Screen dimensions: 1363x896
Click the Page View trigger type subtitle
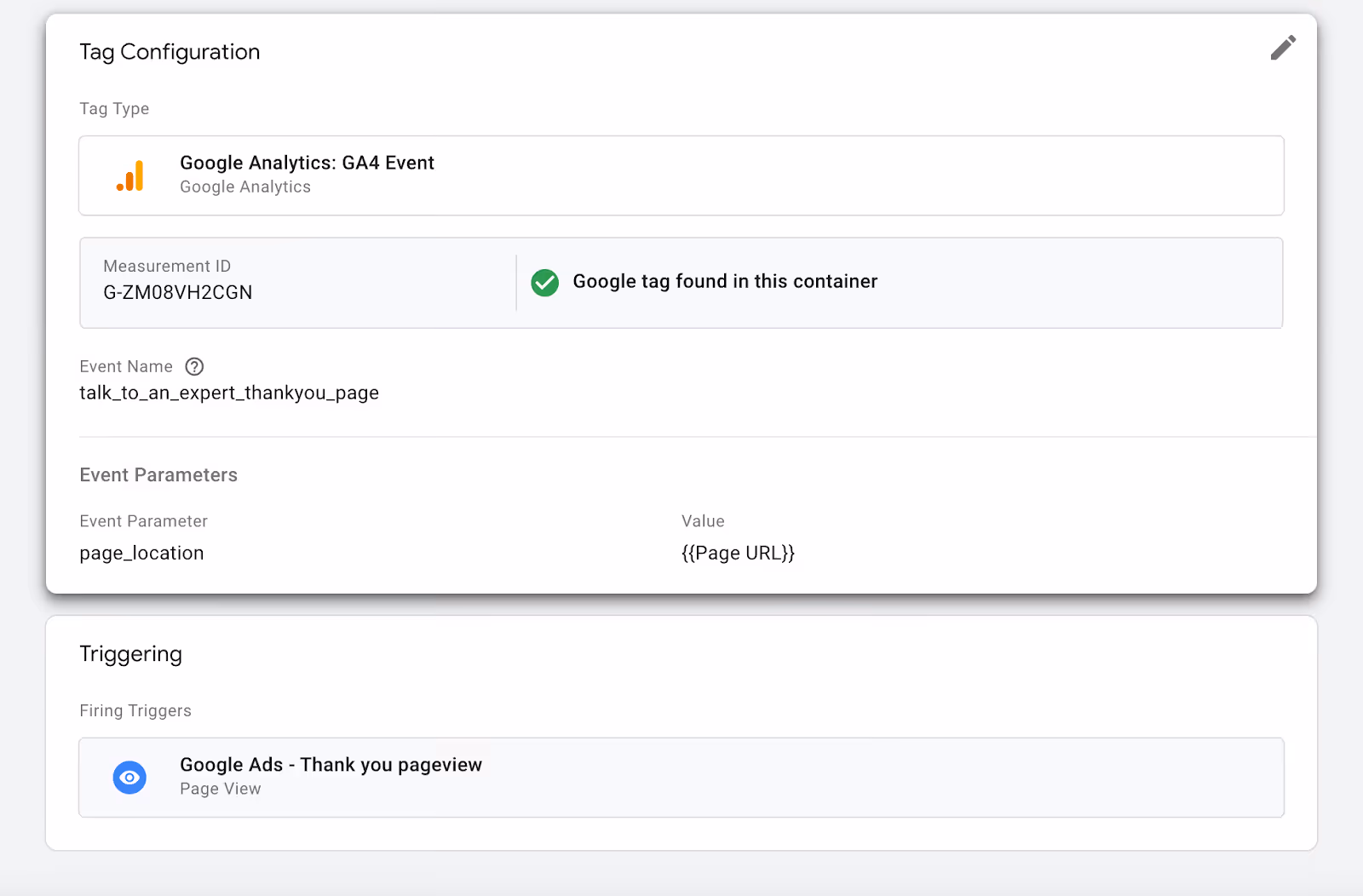tap(221, 790)
